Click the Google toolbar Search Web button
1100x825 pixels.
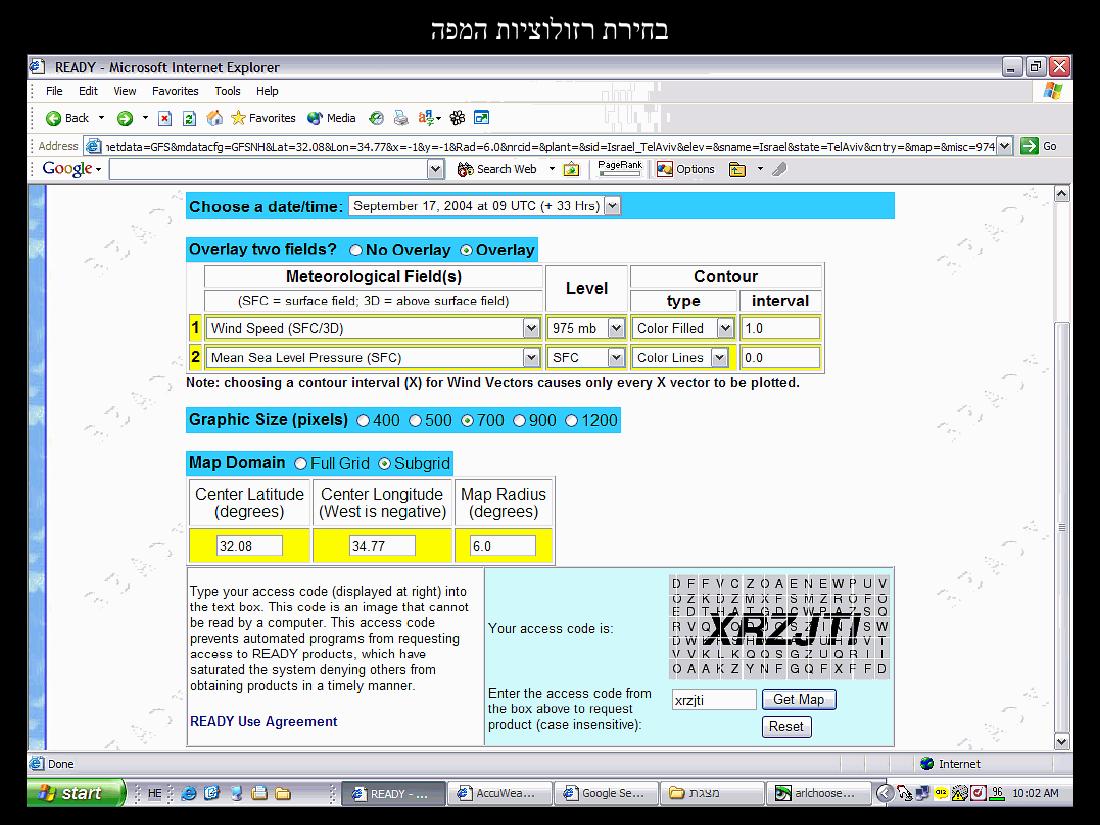pos(497,169)
